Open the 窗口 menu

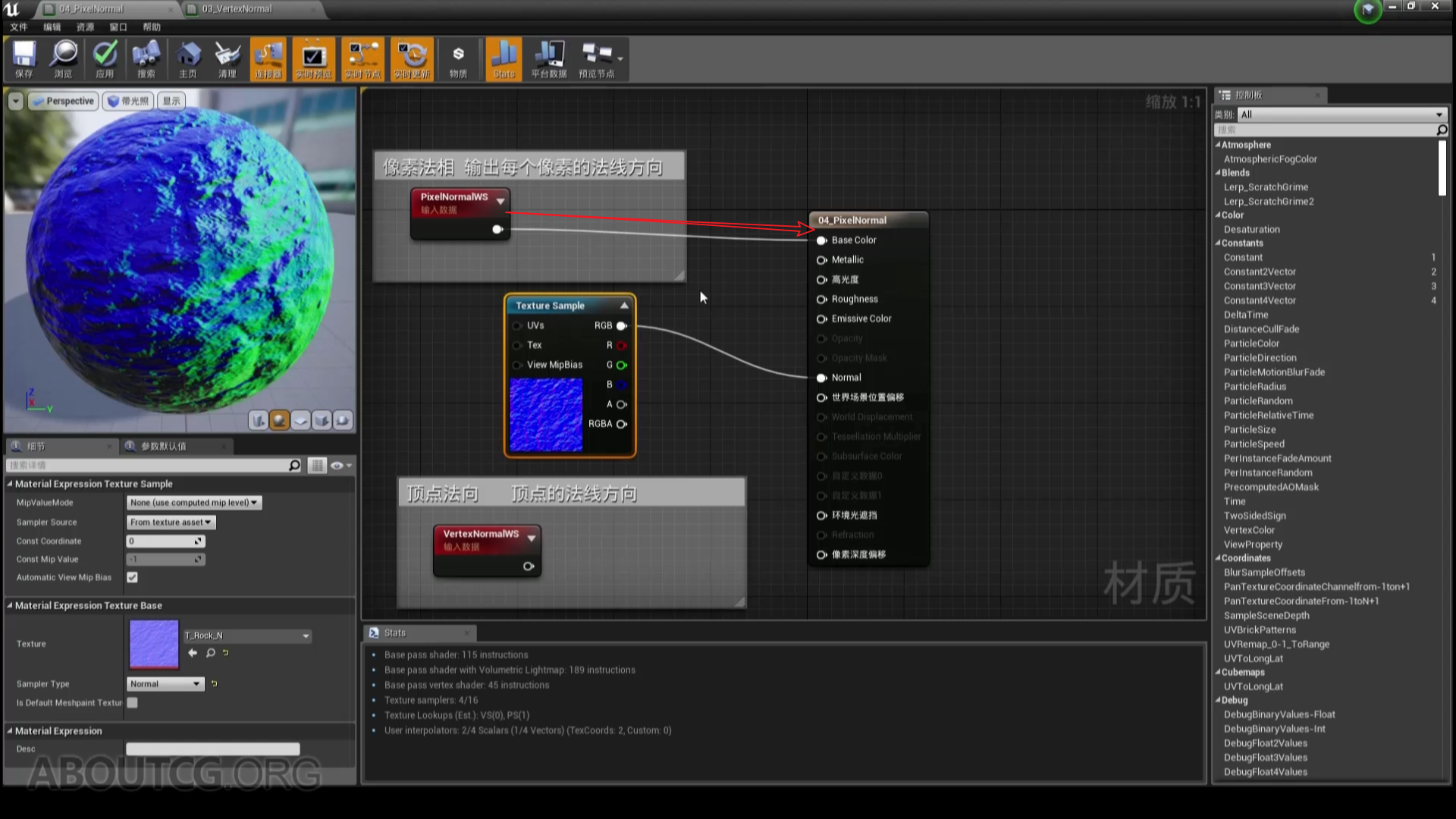pyautogui.click(x=118, y=27)
